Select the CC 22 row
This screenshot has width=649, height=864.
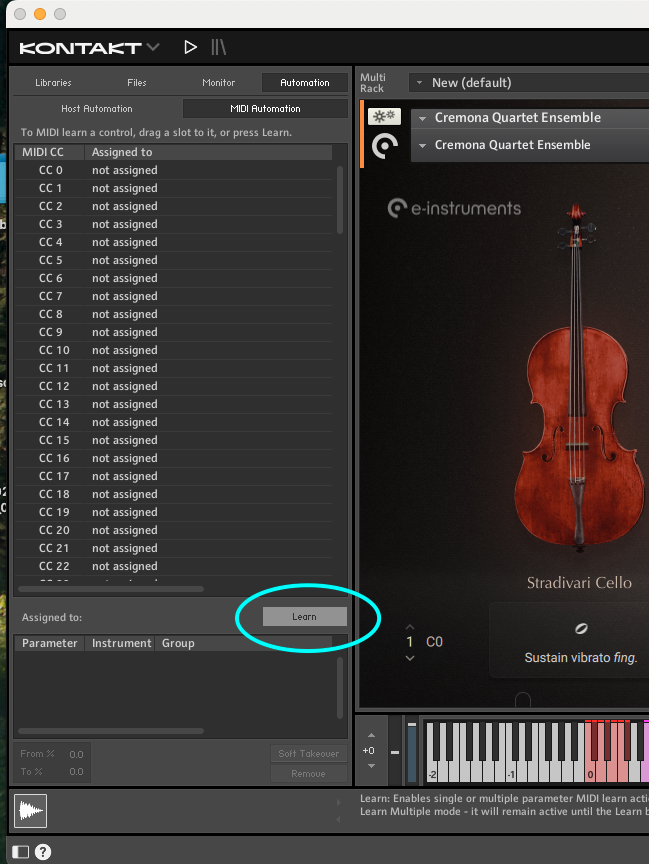[173, 566]
